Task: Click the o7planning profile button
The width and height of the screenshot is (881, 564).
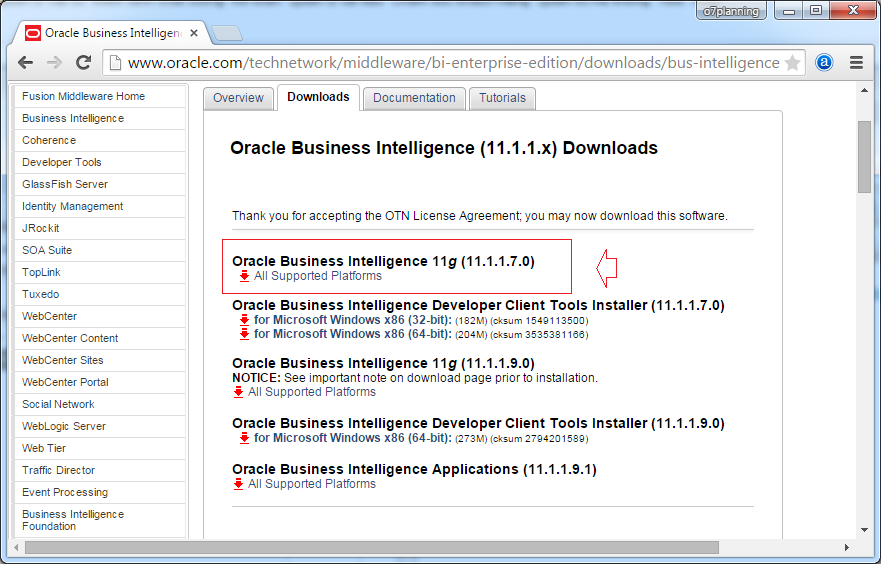Action: [731, 11]
